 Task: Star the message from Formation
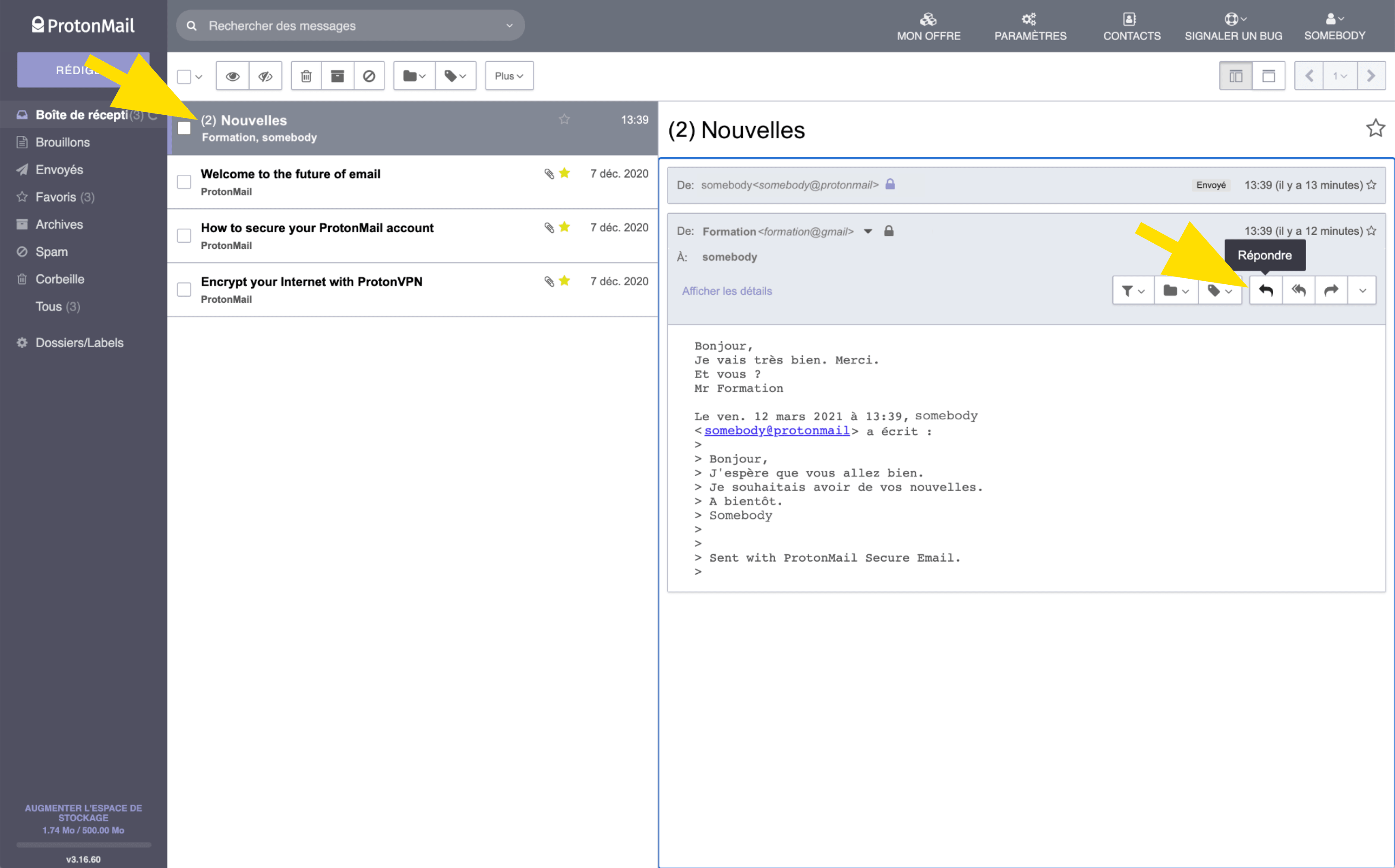(x=1371, y=231)
